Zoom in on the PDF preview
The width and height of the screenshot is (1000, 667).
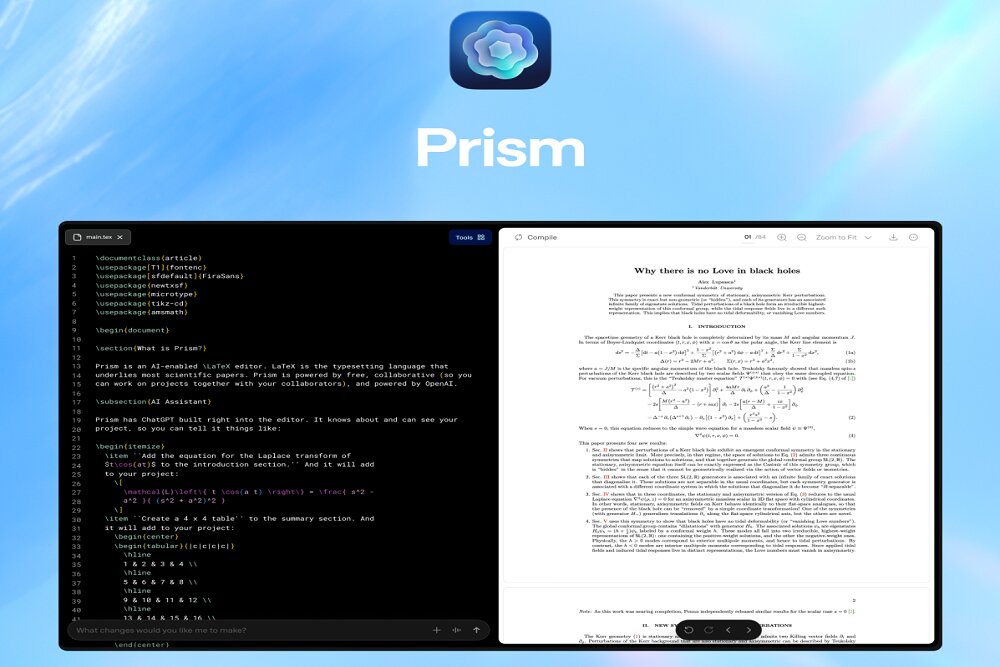pyautogui.click(x=781, y=237)
